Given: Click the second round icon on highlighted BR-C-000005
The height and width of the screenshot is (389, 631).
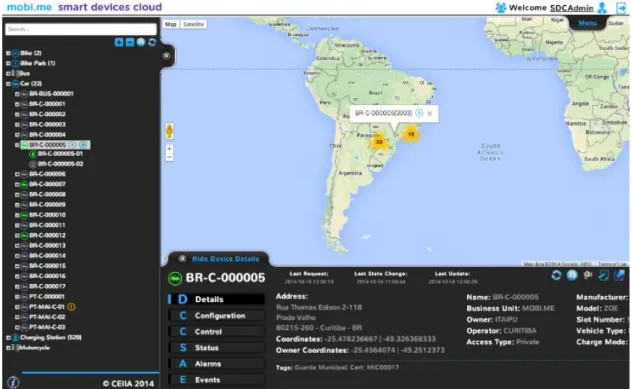Looking at the screenshot, I should pyautogui.click(x=83, y=145).
